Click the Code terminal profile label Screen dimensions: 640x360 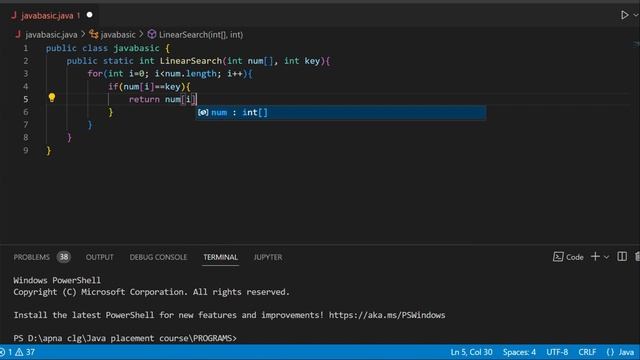coord(575,257)
